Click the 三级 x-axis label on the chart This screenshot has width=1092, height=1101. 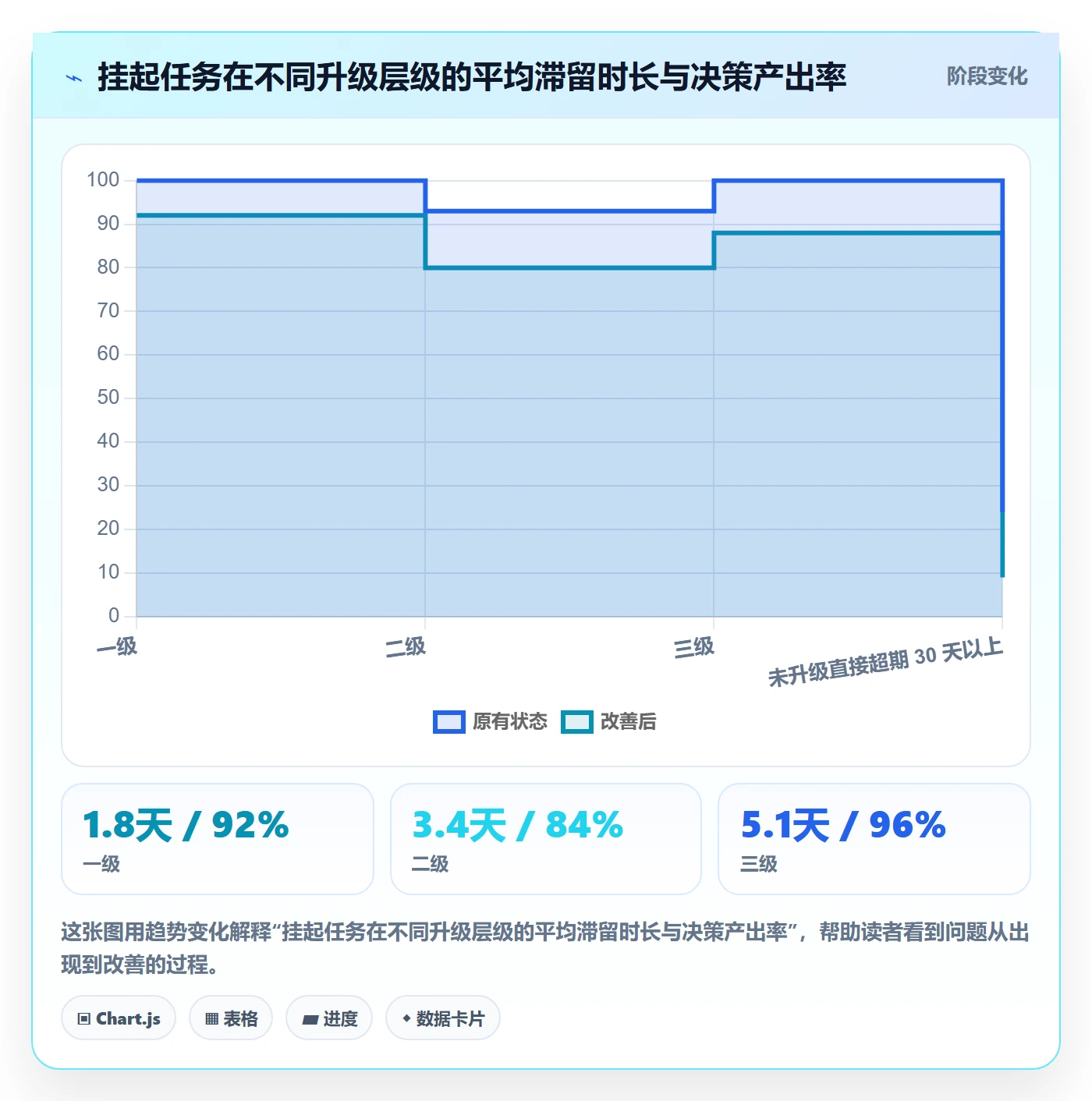tap(694, 647)
